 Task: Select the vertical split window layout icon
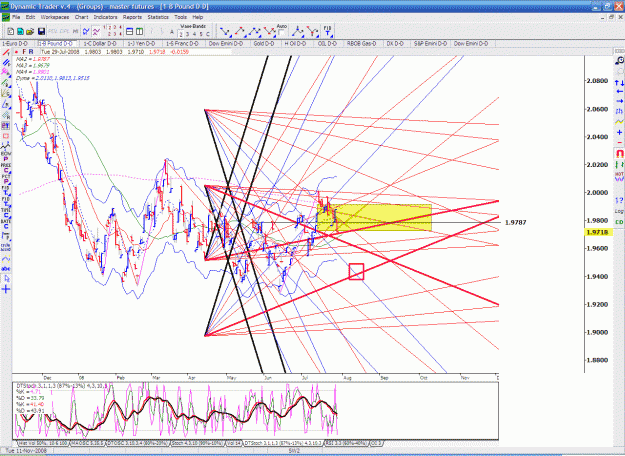tap(140, 31)
